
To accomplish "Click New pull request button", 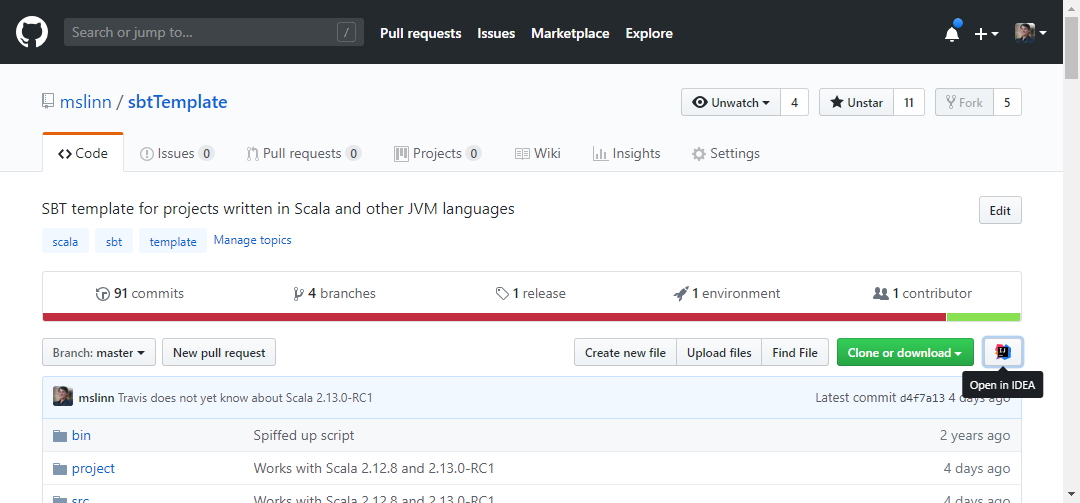I will click(x=219, y=352).
